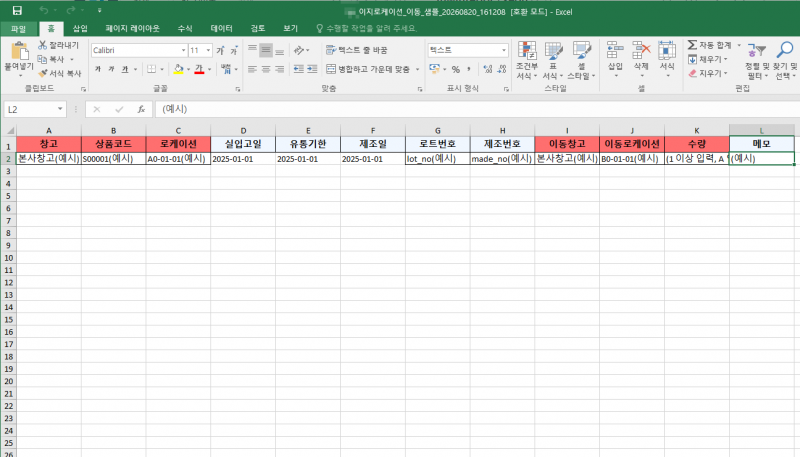Toggle align text right
This screenshot has width=800, height=457.
pos(280,69)
